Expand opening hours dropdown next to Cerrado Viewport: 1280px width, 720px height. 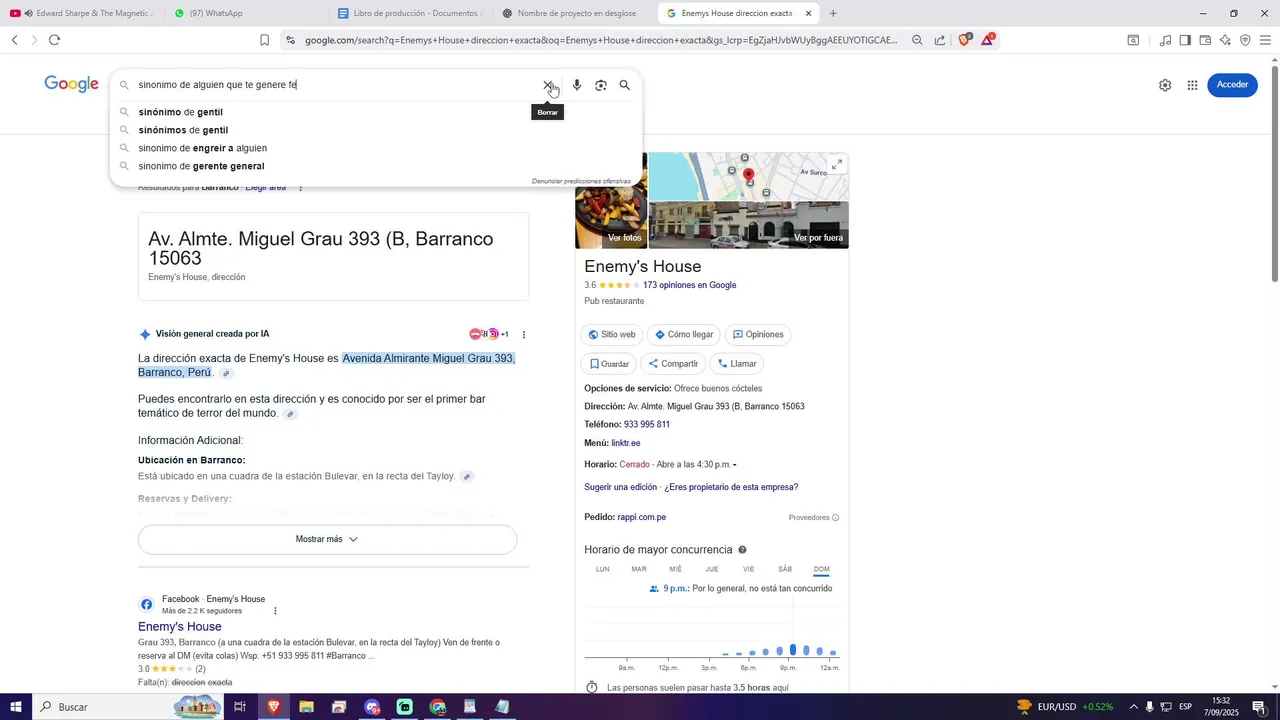(x=735, y=465)
